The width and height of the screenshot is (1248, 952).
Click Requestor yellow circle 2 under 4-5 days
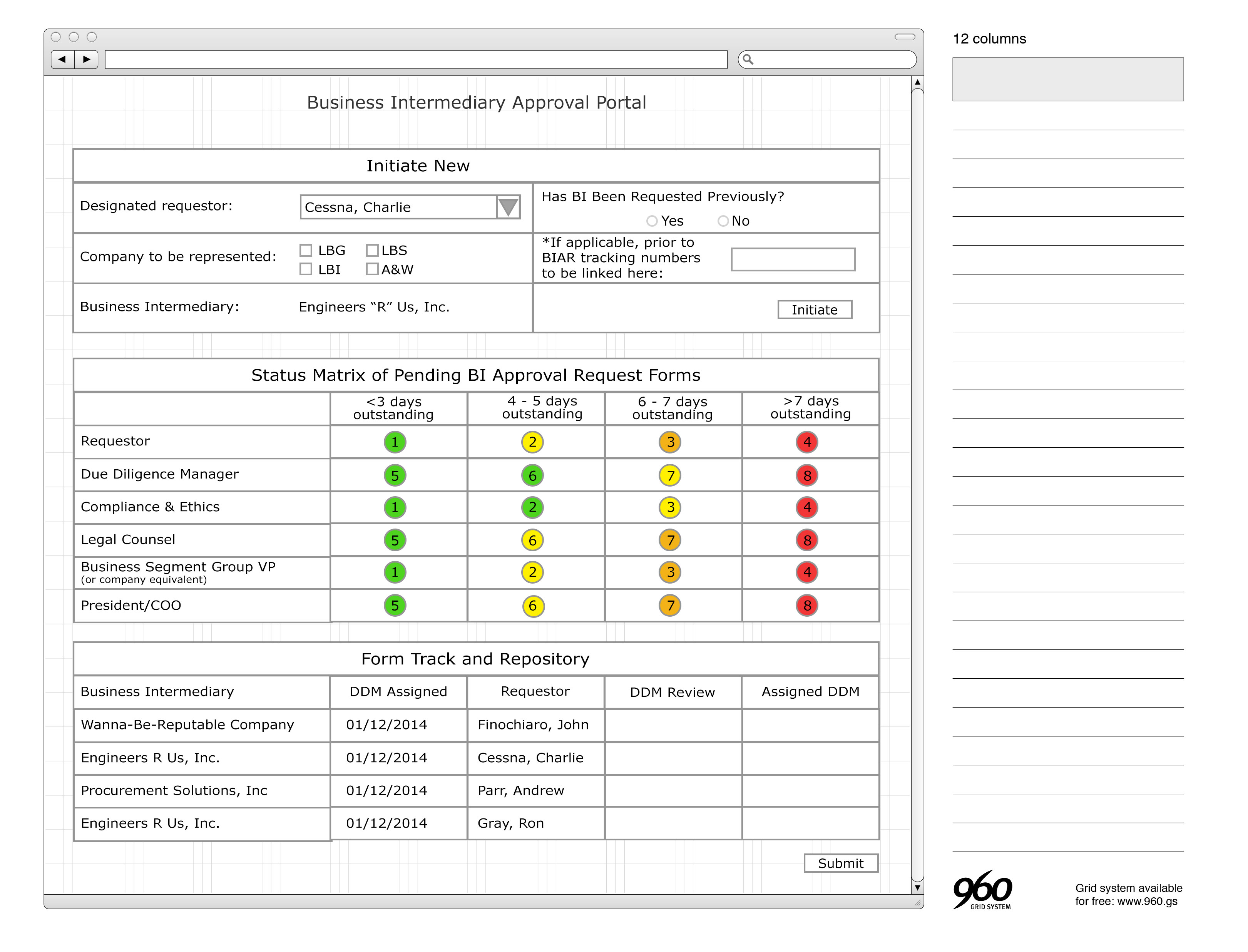pyautogui.click(x=532, y=442)
